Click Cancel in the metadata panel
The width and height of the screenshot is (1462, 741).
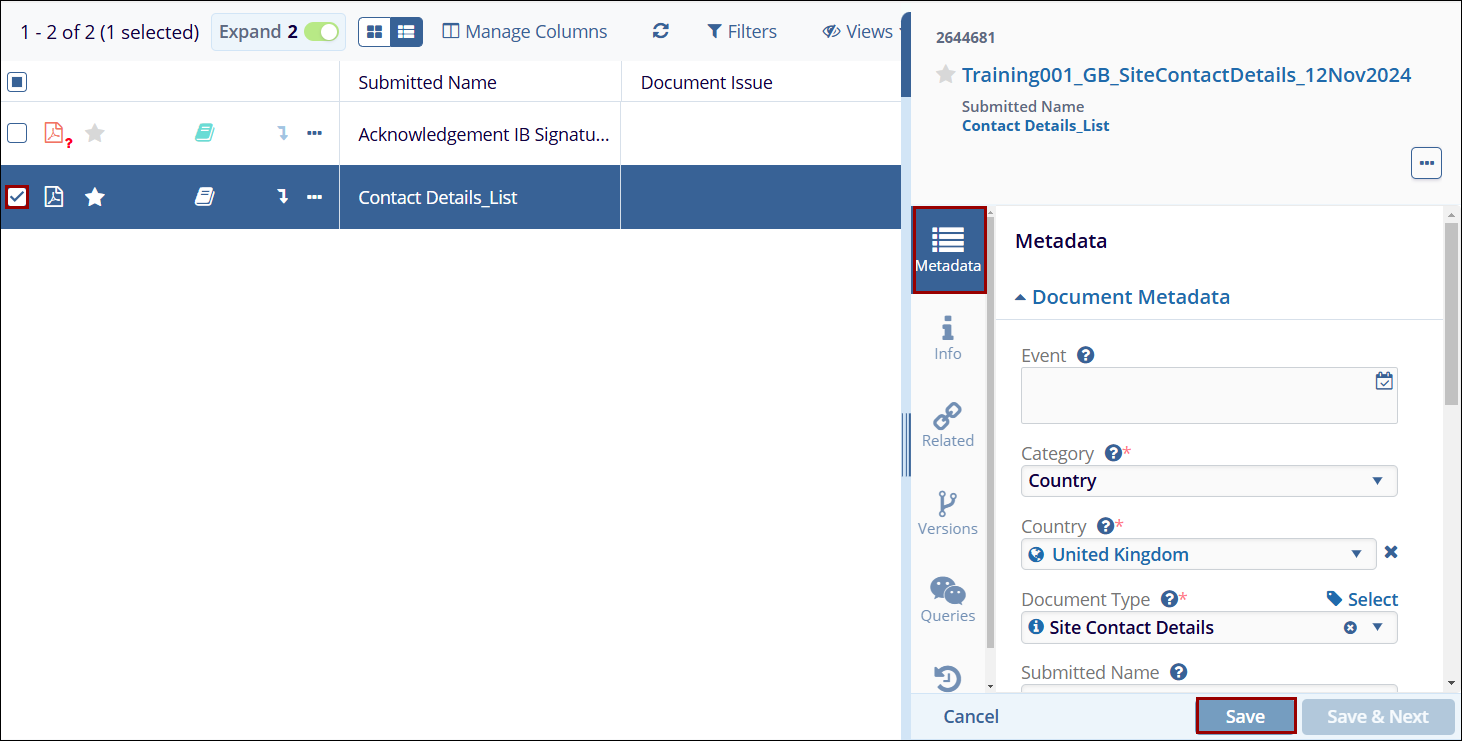tap(971, 716)
